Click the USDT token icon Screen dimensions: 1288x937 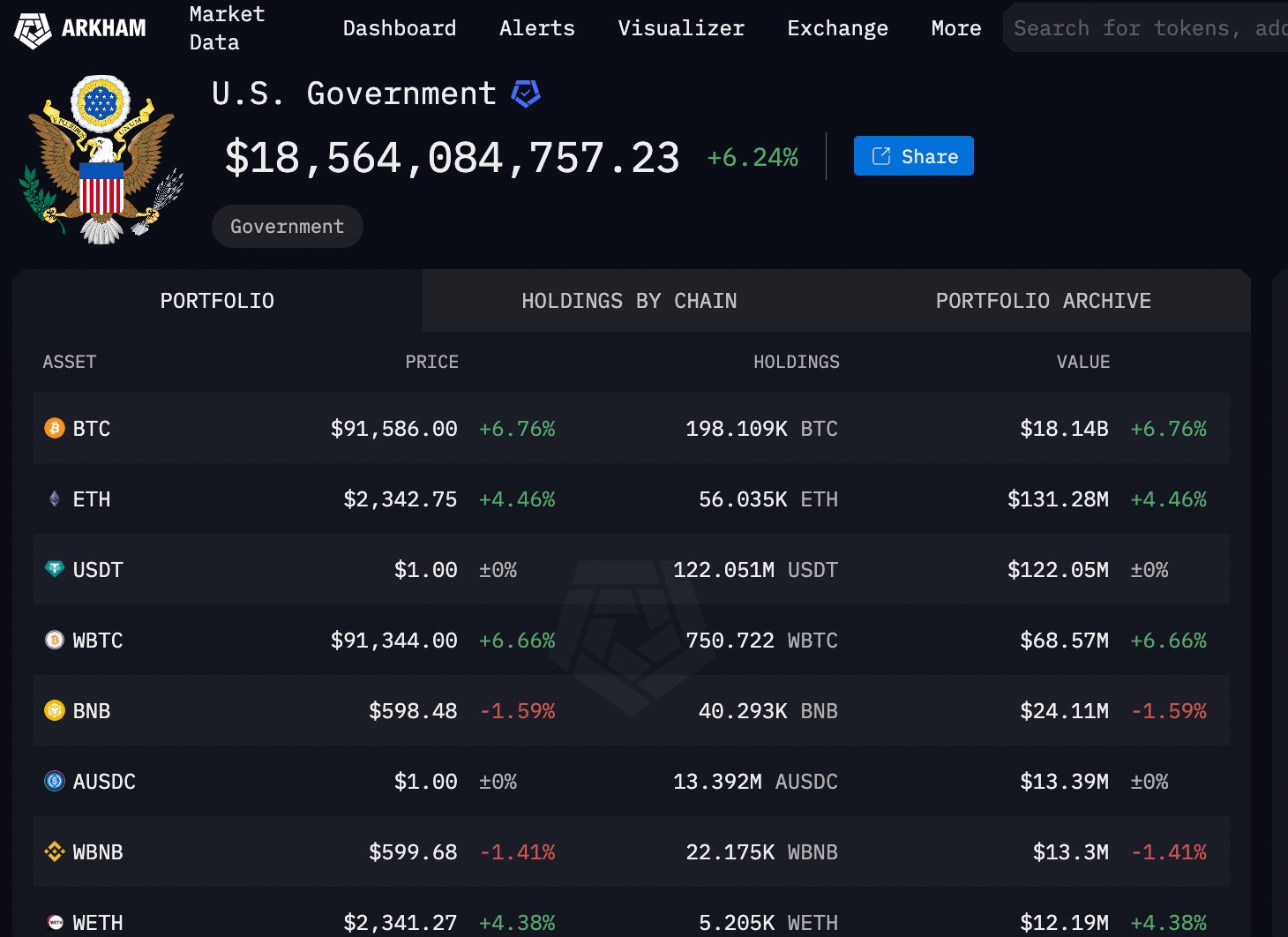pos(55,569)
